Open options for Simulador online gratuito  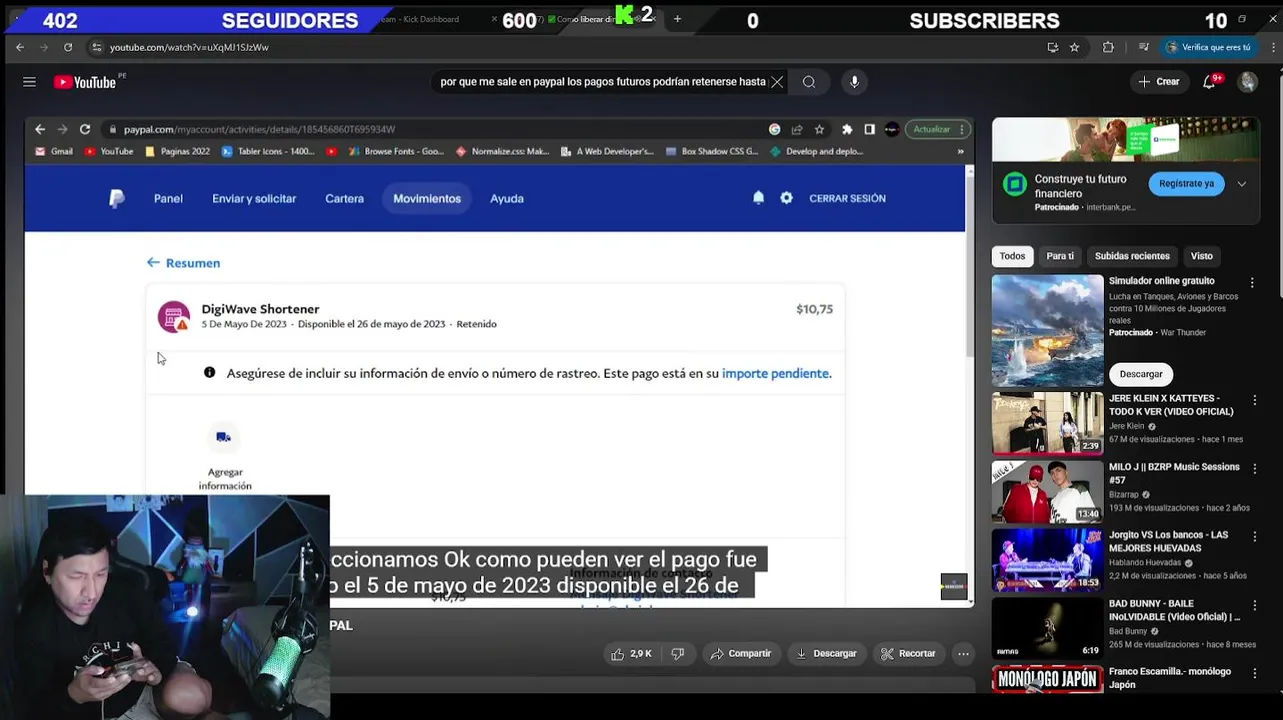1252,283
